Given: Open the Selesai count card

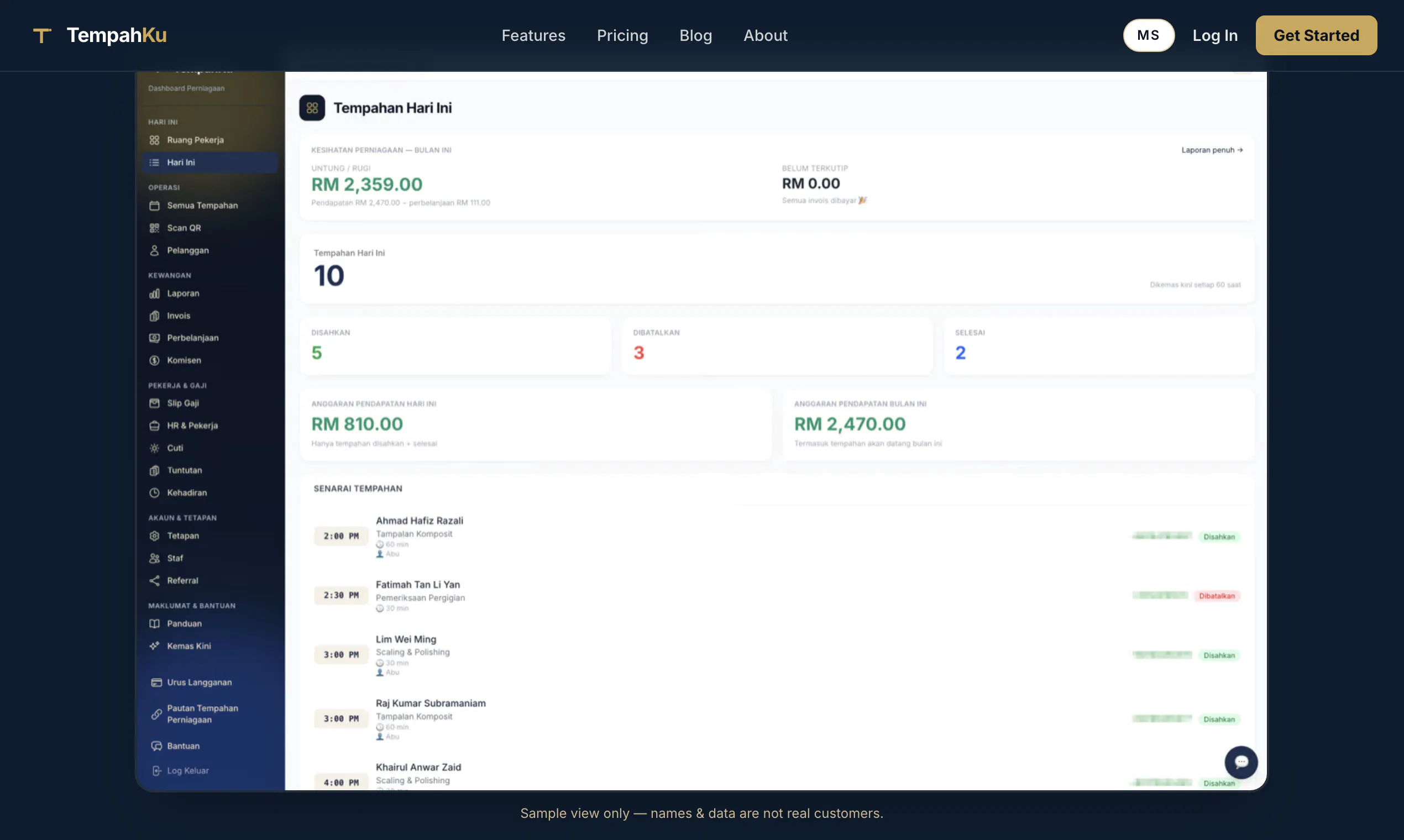Looking at the screenshot, I should [1099, 346].
